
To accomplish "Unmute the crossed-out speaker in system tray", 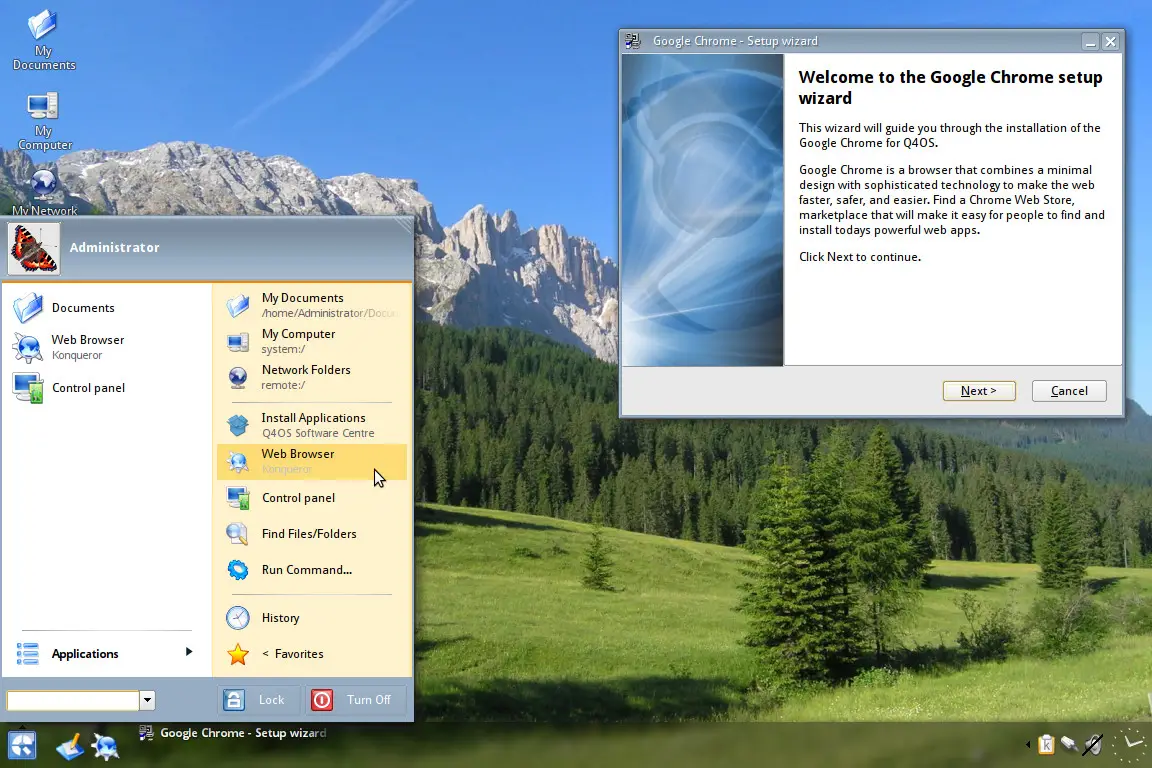I will point(1090,744).
